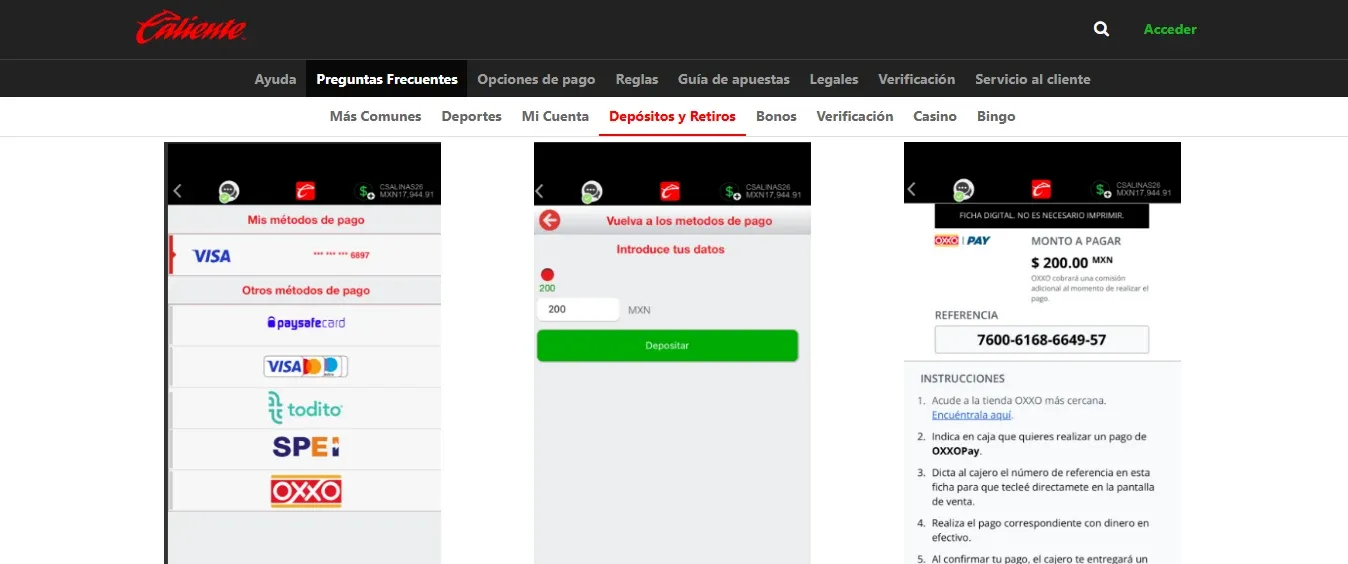
Task: Open the Encuéntrala aquí link
Action: tap(972, 414)
